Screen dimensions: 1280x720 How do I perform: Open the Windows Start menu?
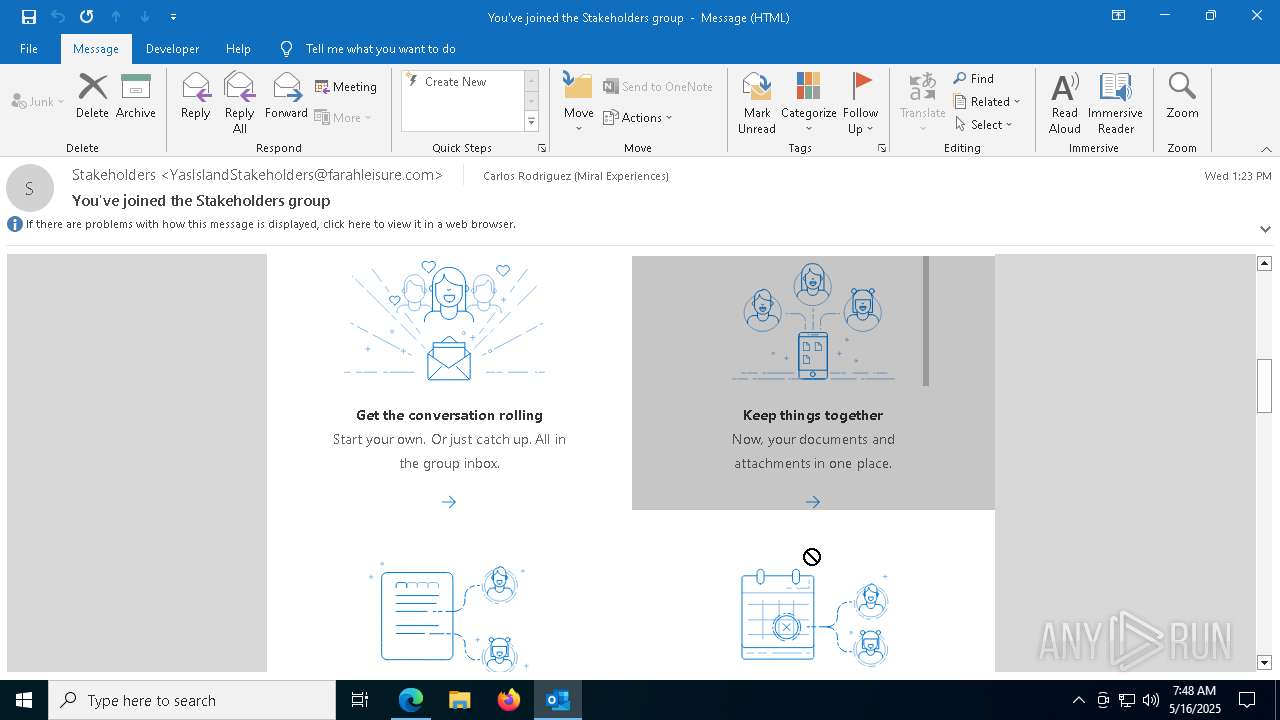pyautogui.click(x=24, y=700)
